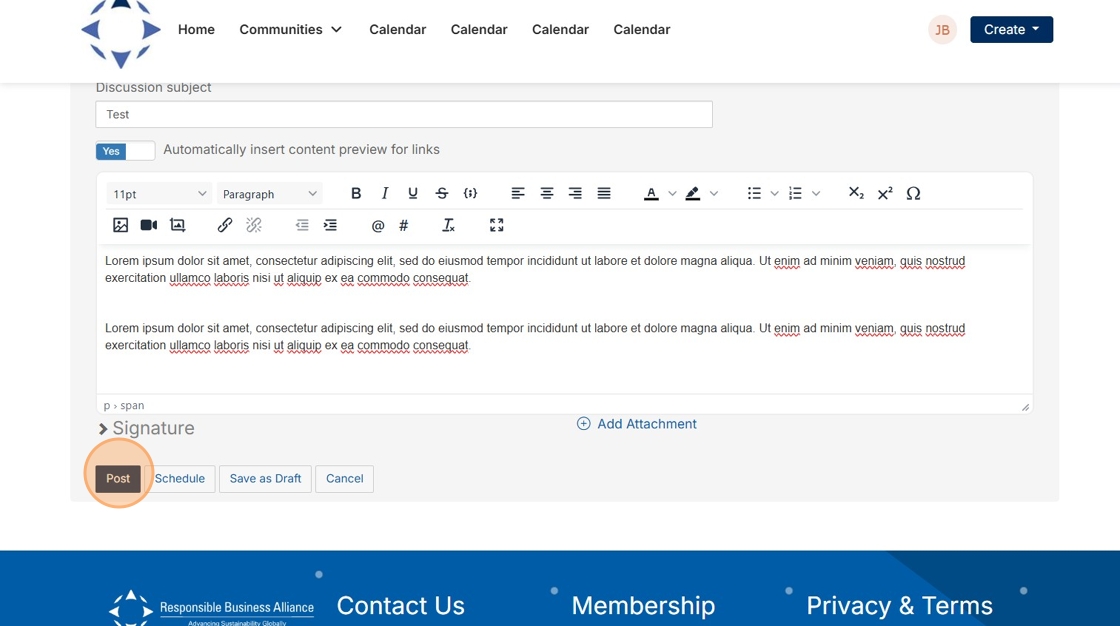
Task: Open the Contact Us footer link
Action: (x=401, y=606)
